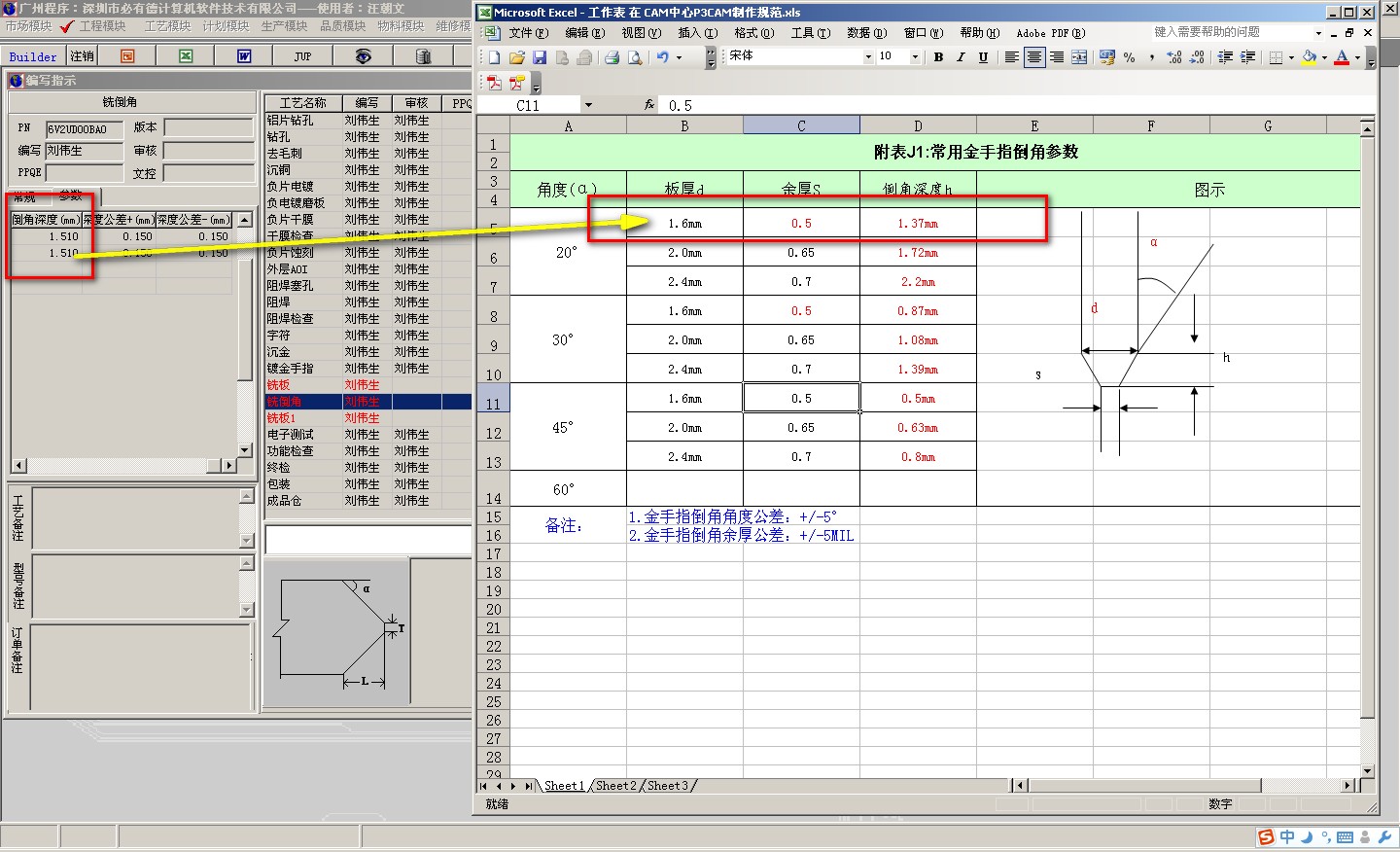Open the Undo history dropdown arrow
The image size is (1400, 852).
coord(679,57)
